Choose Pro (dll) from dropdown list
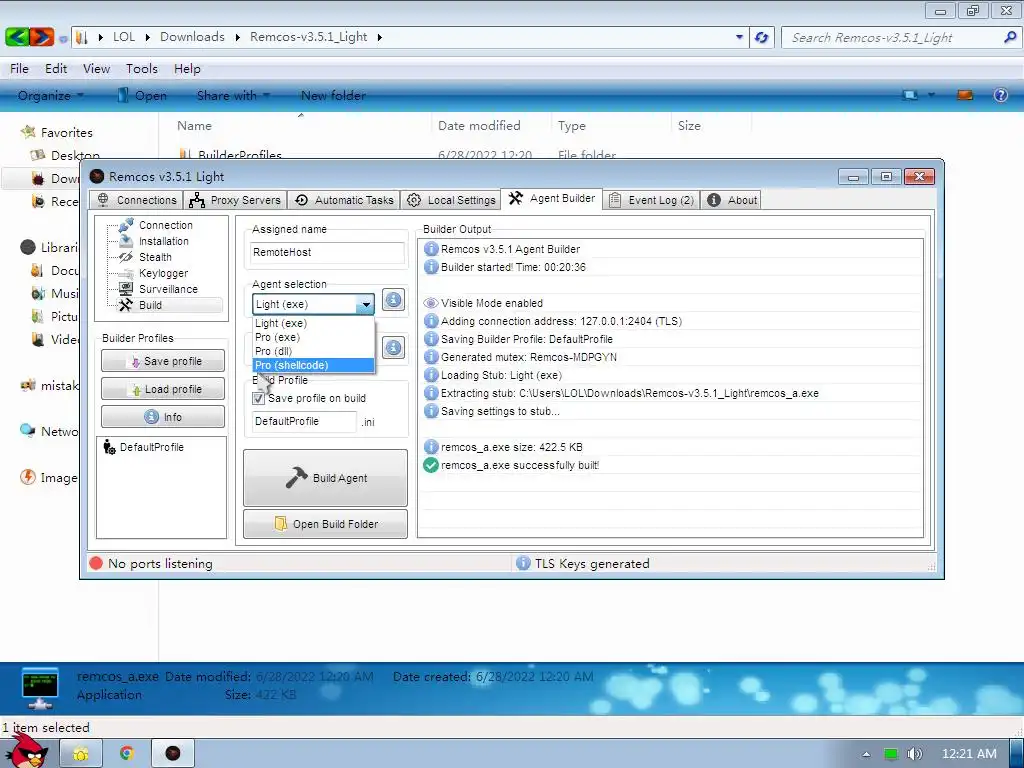The image size is (1024, 768). (313, 351)
